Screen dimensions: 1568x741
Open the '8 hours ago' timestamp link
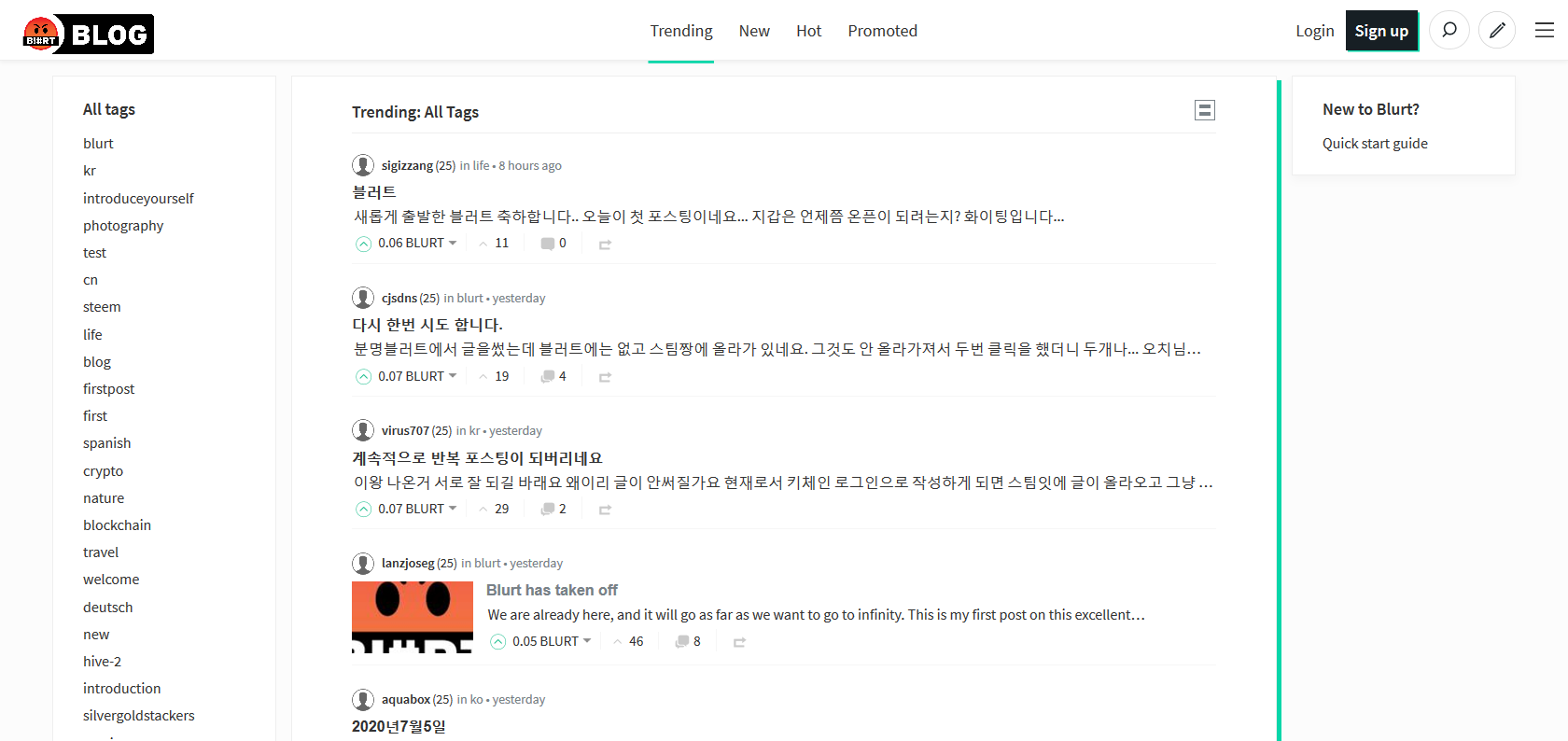(530, 165)
